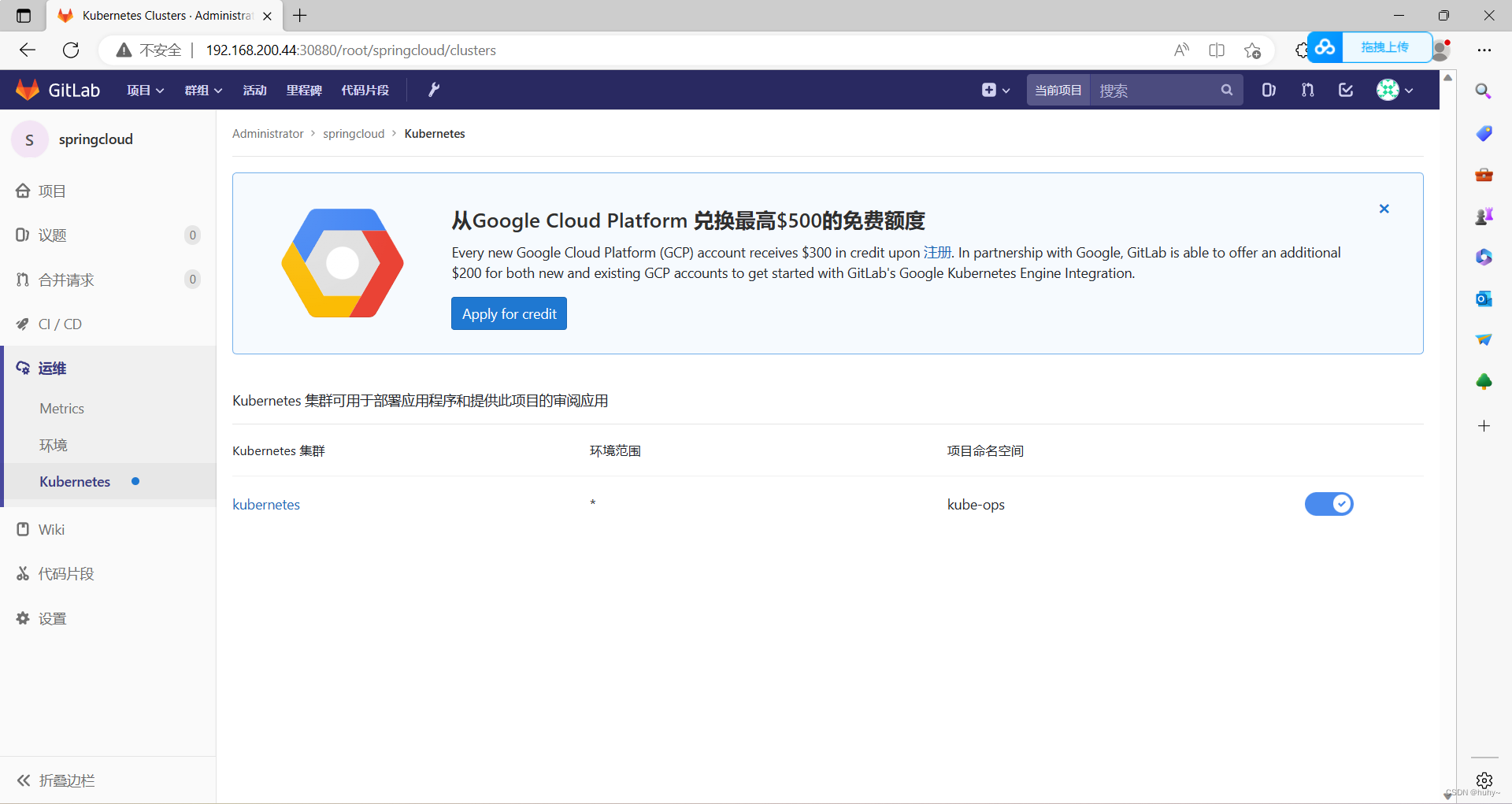The height and width of the screenshot is (804, 1512).
Task: Open the kubernetes cluster link
Action: (266, 505)
